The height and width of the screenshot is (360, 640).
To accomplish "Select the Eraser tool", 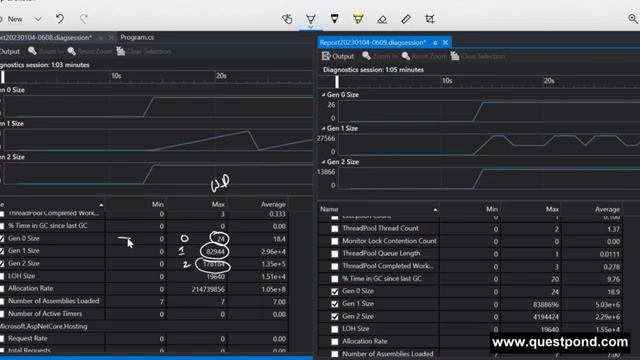I will (382, 19).
